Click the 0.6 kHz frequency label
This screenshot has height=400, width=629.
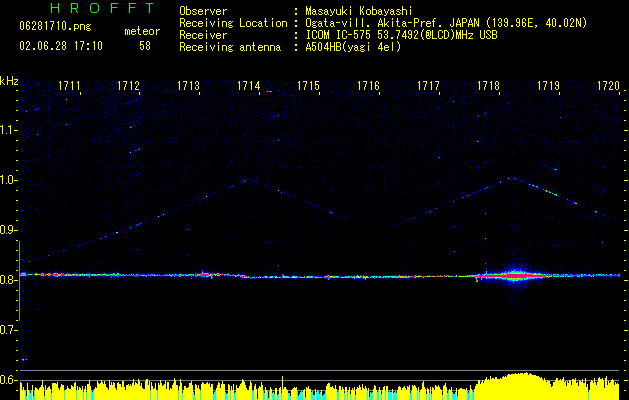click(8, 380)
